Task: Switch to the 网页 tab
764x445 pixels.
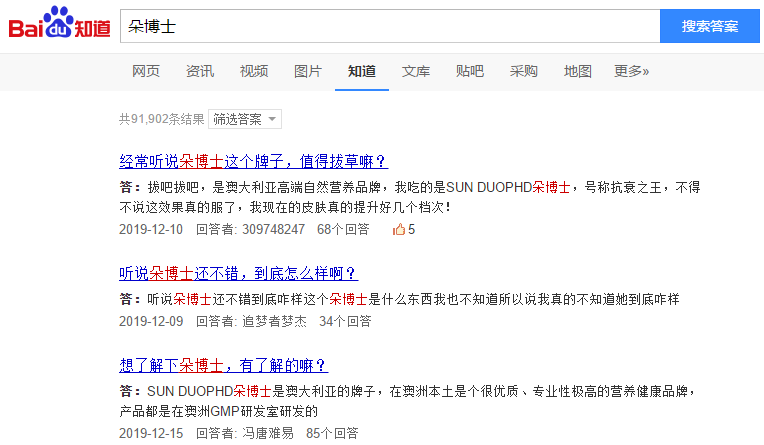Action: [x=146, y=71]
